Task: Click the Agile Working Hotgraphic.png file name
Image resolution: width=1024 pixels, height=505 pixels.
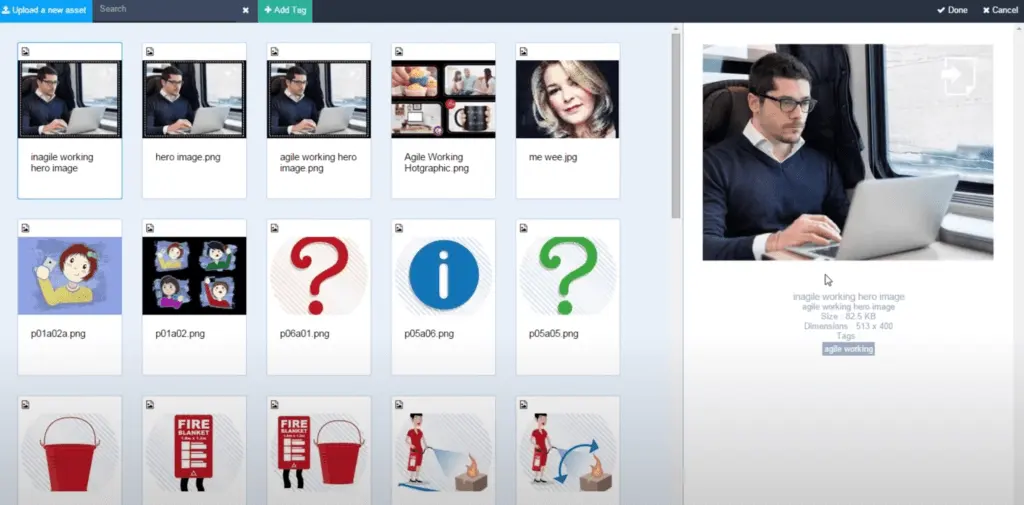Action: [436, 163]
